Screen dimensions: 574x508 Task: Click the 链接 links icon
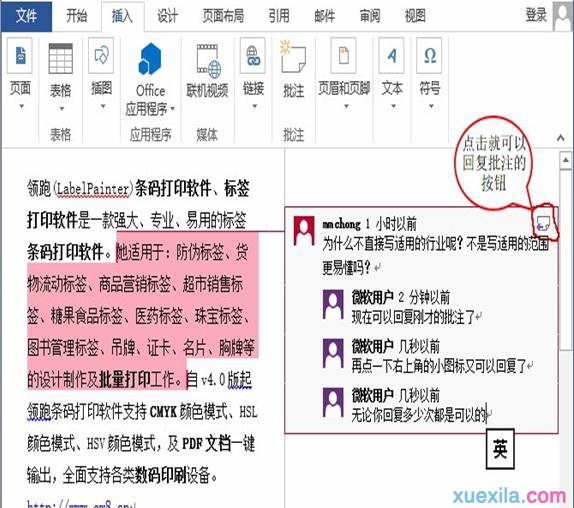[x=253, y=56]
